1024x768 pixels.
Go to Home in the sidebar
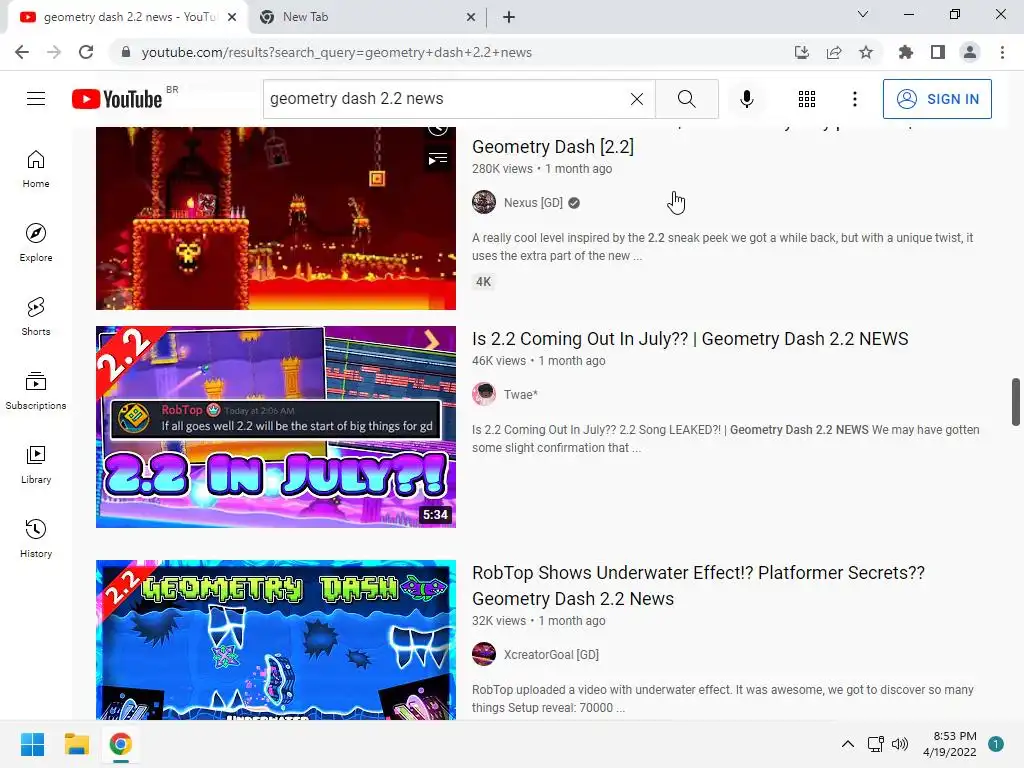[36, 169]
